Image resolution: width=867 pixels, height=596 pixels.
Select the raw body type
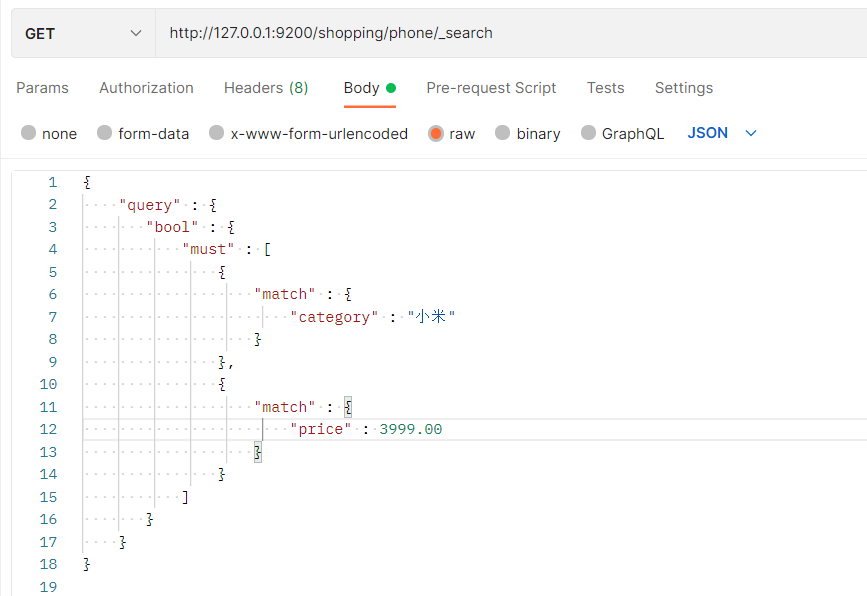[452, 133]
